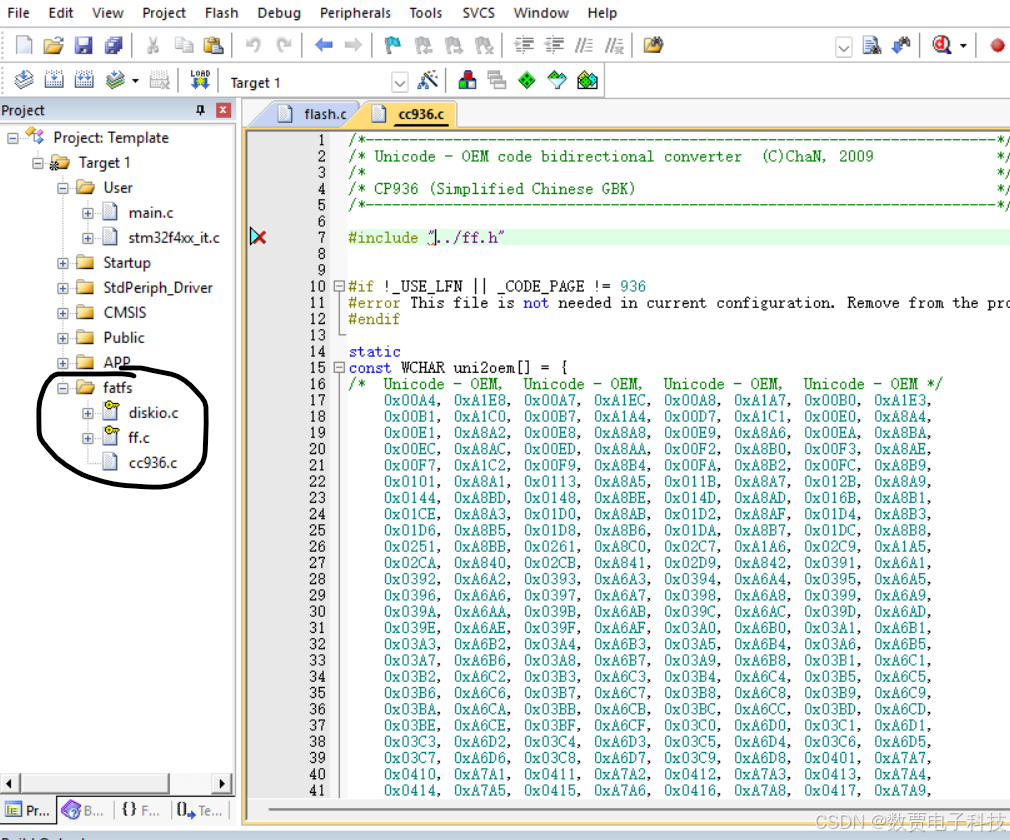Open the SVCS menu
1010x840 pixels.
(x=479, y=13)
